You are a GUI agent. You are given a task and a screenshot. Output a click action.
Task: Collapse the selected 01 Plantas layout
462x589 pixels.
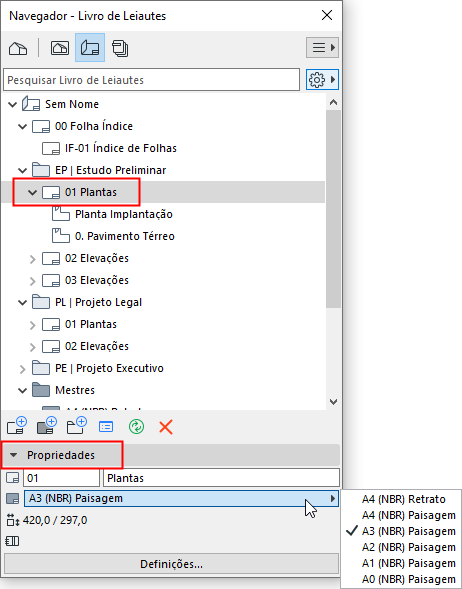33,193
